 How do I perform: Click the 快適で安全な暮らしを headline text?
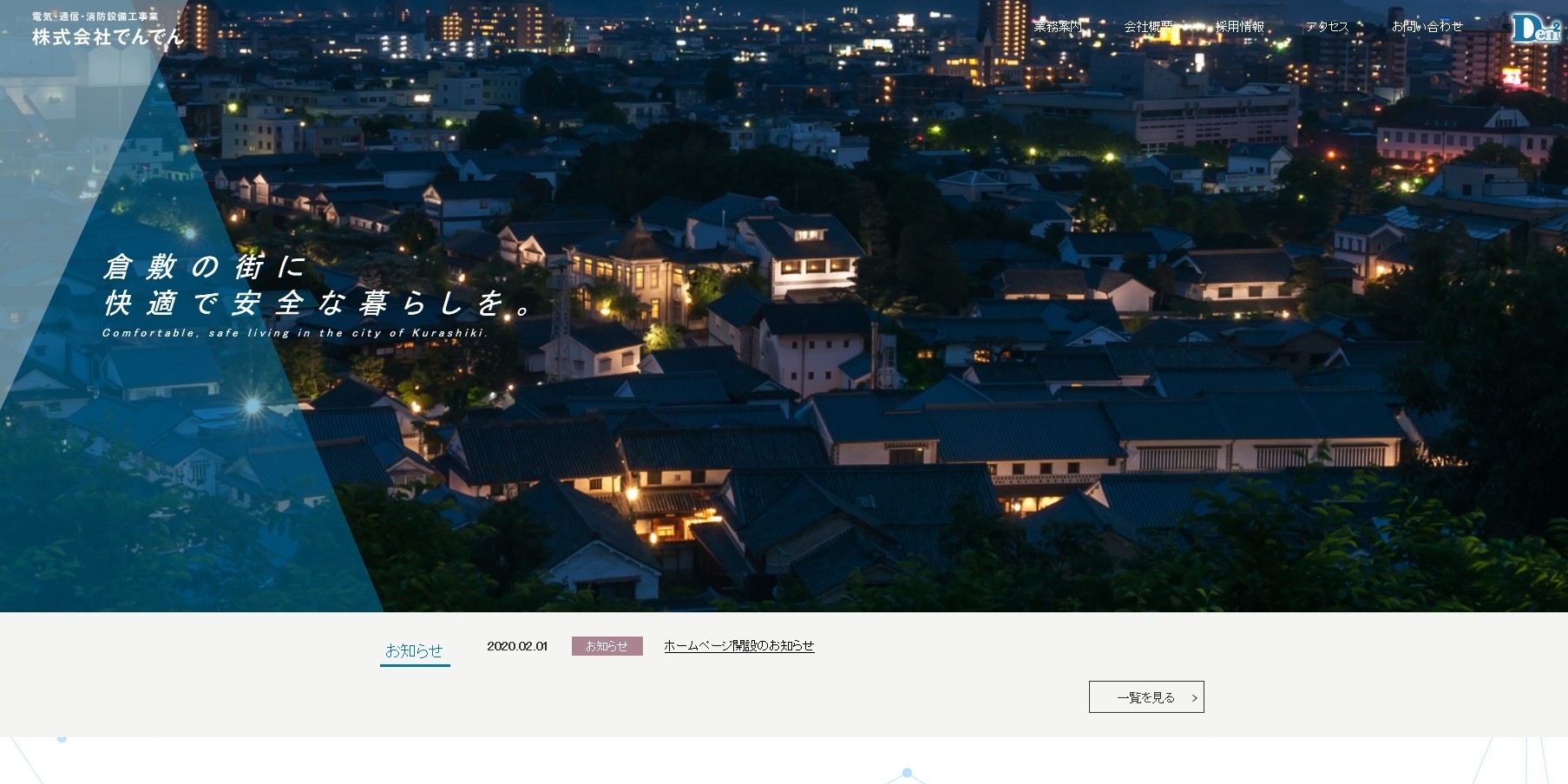[x=317, y=304]
